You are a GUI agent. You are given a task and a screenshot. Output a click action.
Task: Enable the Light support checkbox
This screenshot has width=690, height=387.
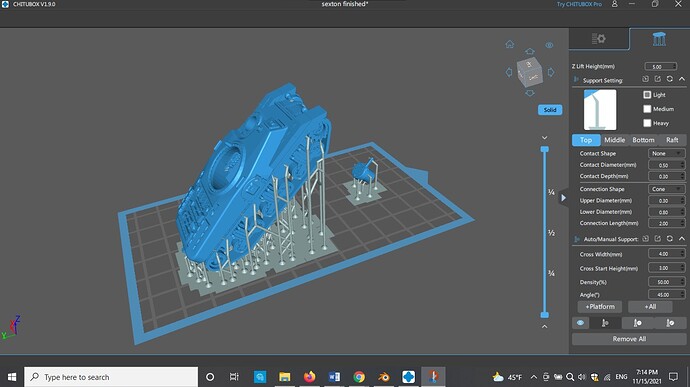click(x=647, y=95)
